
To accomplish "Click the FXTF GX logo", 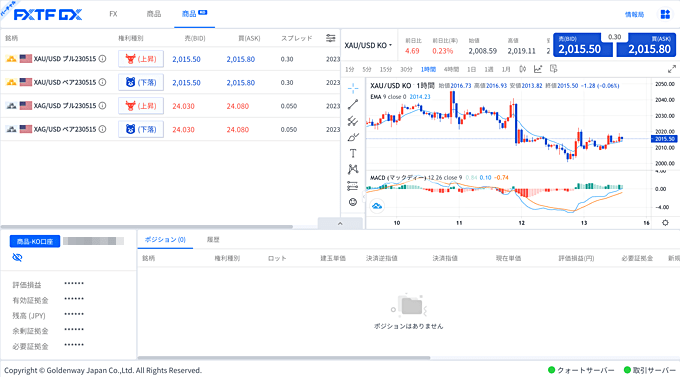I will click(48, 15).
